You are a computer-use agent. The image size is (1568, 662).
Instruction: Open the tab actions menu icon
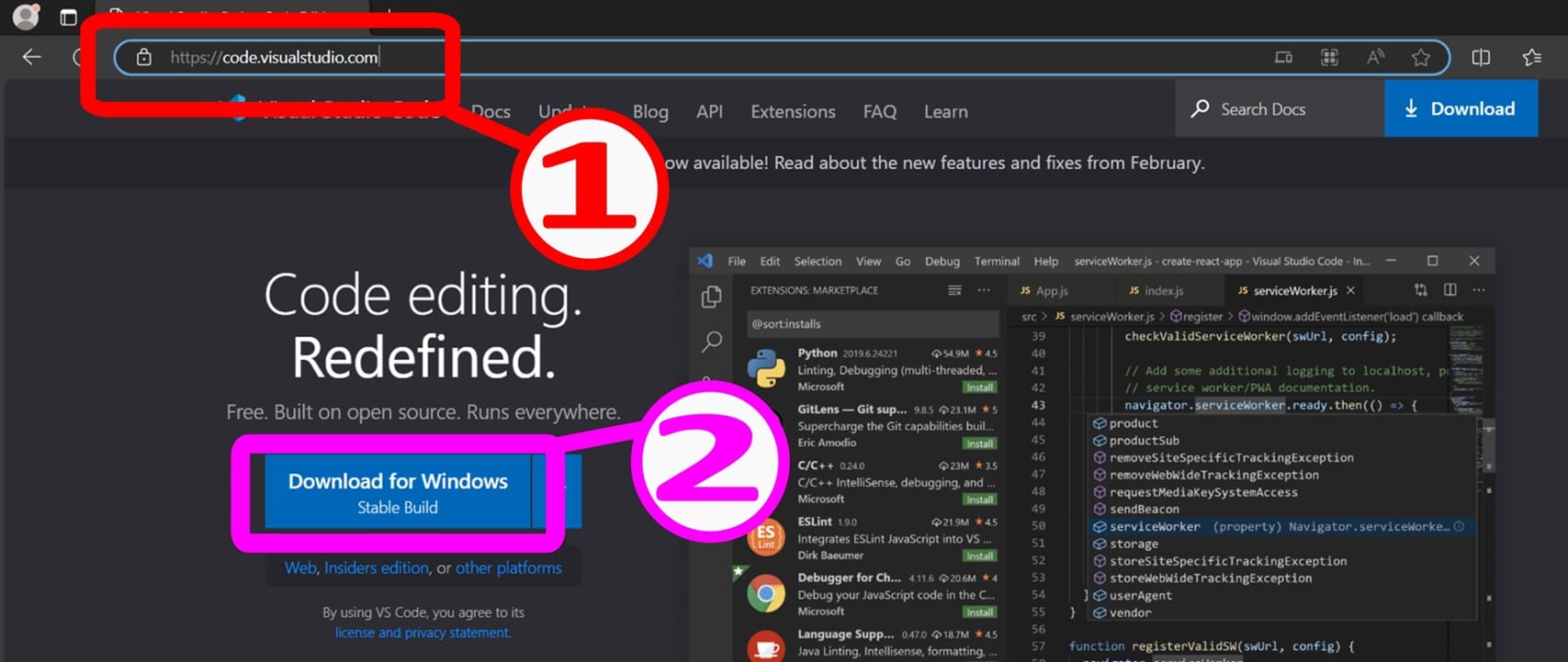(68, 17)
